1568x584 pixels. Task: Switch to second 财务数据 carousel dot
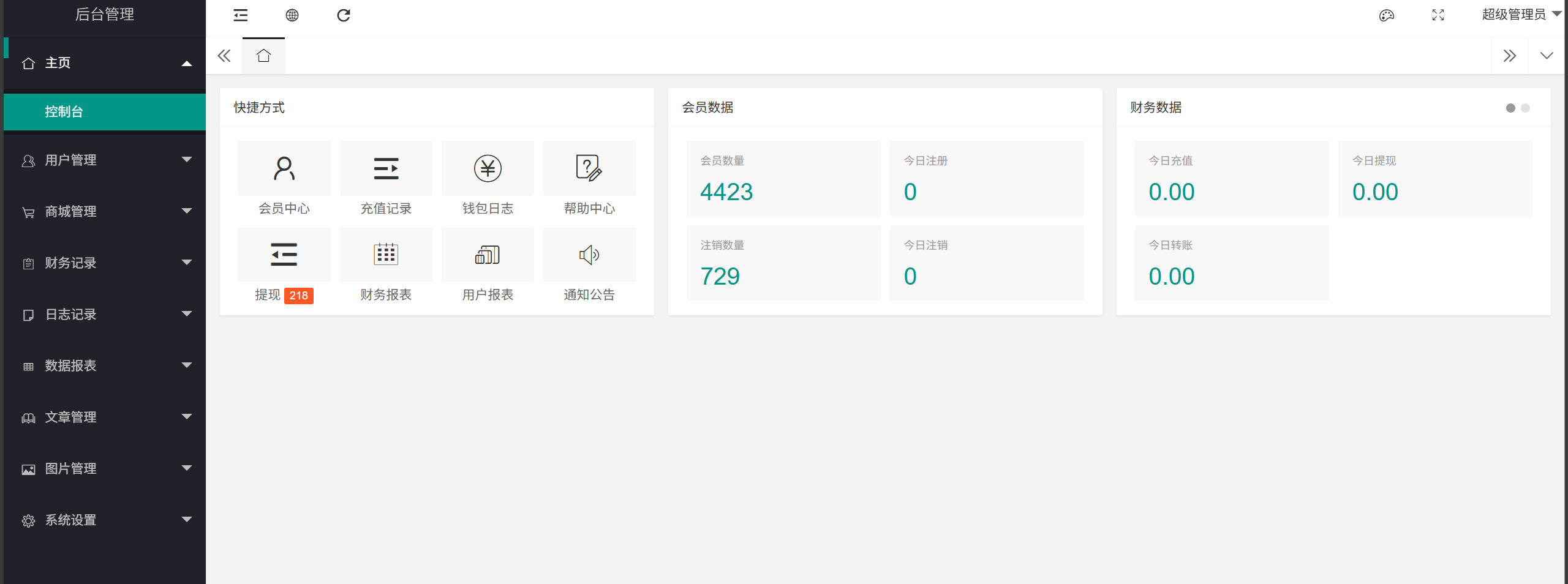[x=1525, y=108]
